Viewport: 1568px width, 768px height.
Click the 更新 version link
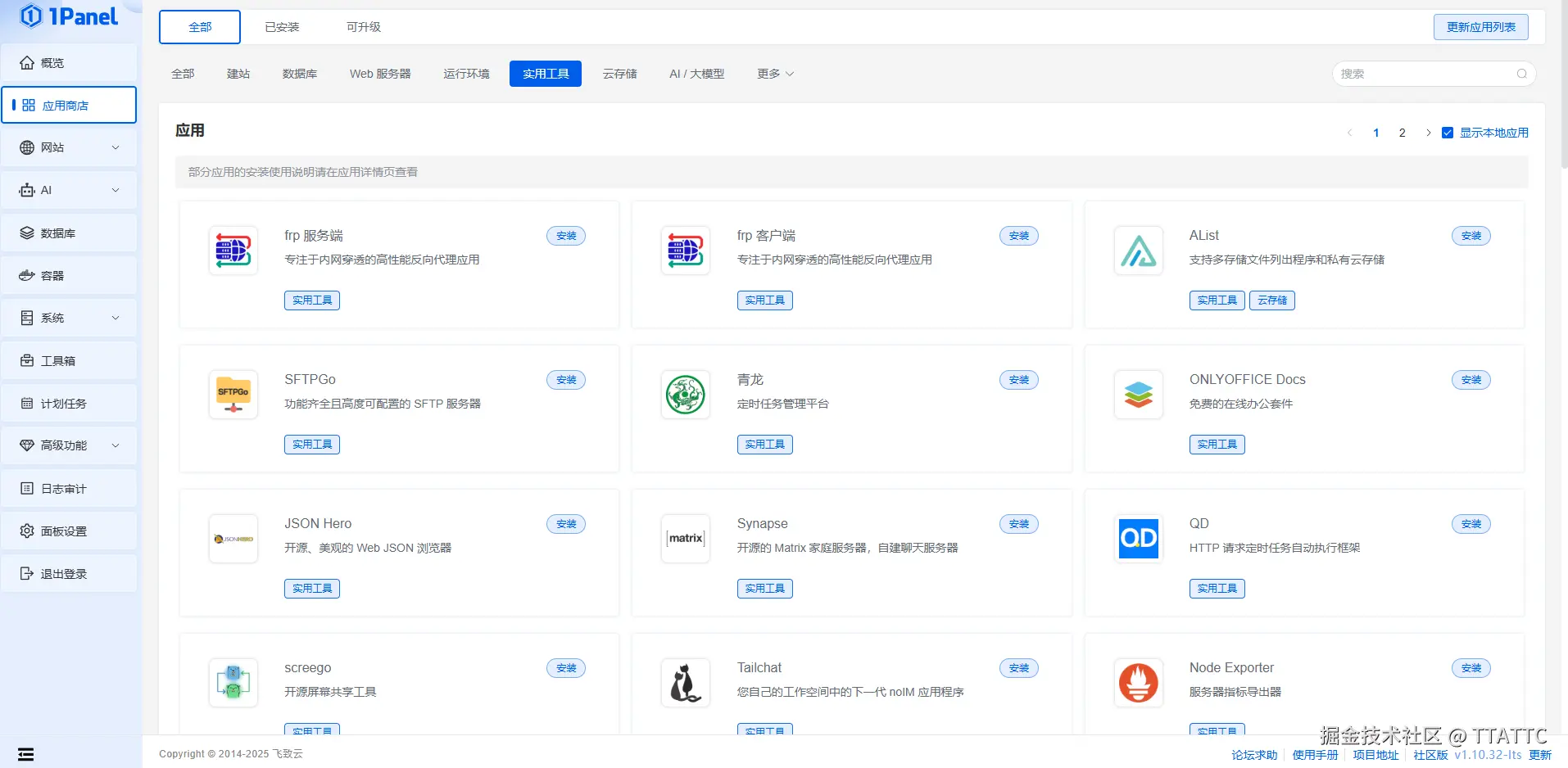click(x=1540, y=755)
